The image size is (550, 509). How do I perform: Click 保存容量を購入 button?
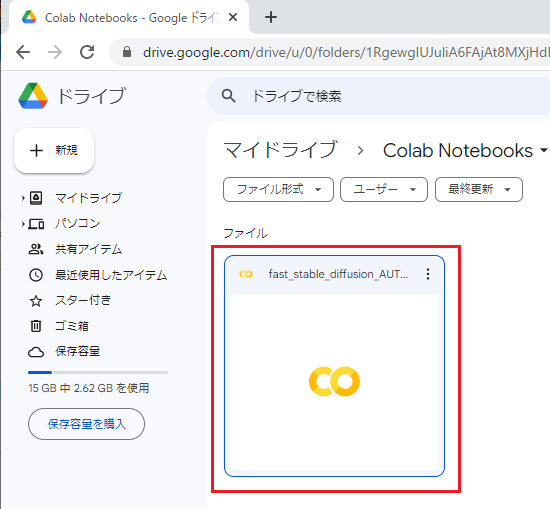86,424
